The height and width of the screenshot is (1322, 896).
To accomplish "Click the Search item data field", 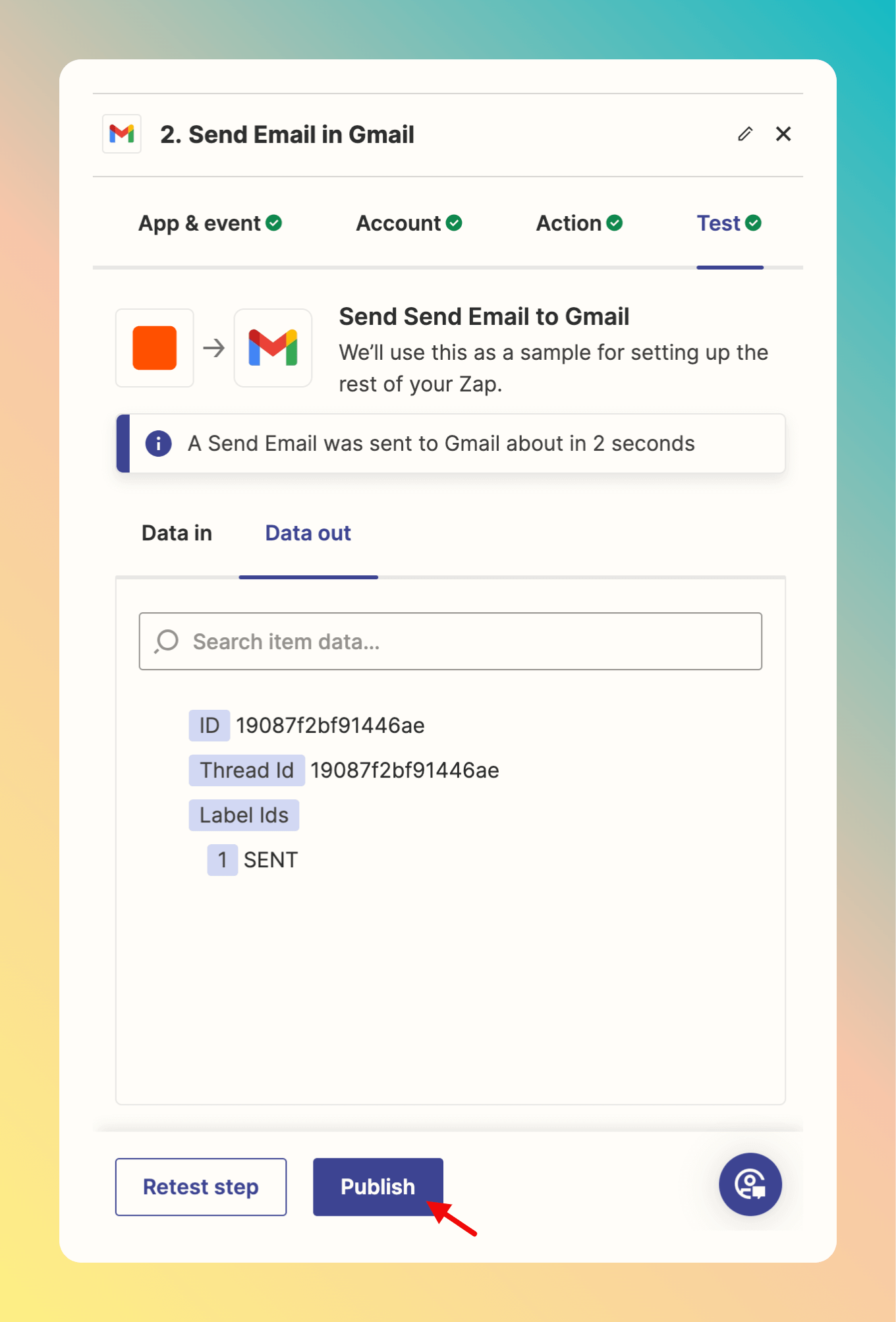I will click(x=451, y=641).
